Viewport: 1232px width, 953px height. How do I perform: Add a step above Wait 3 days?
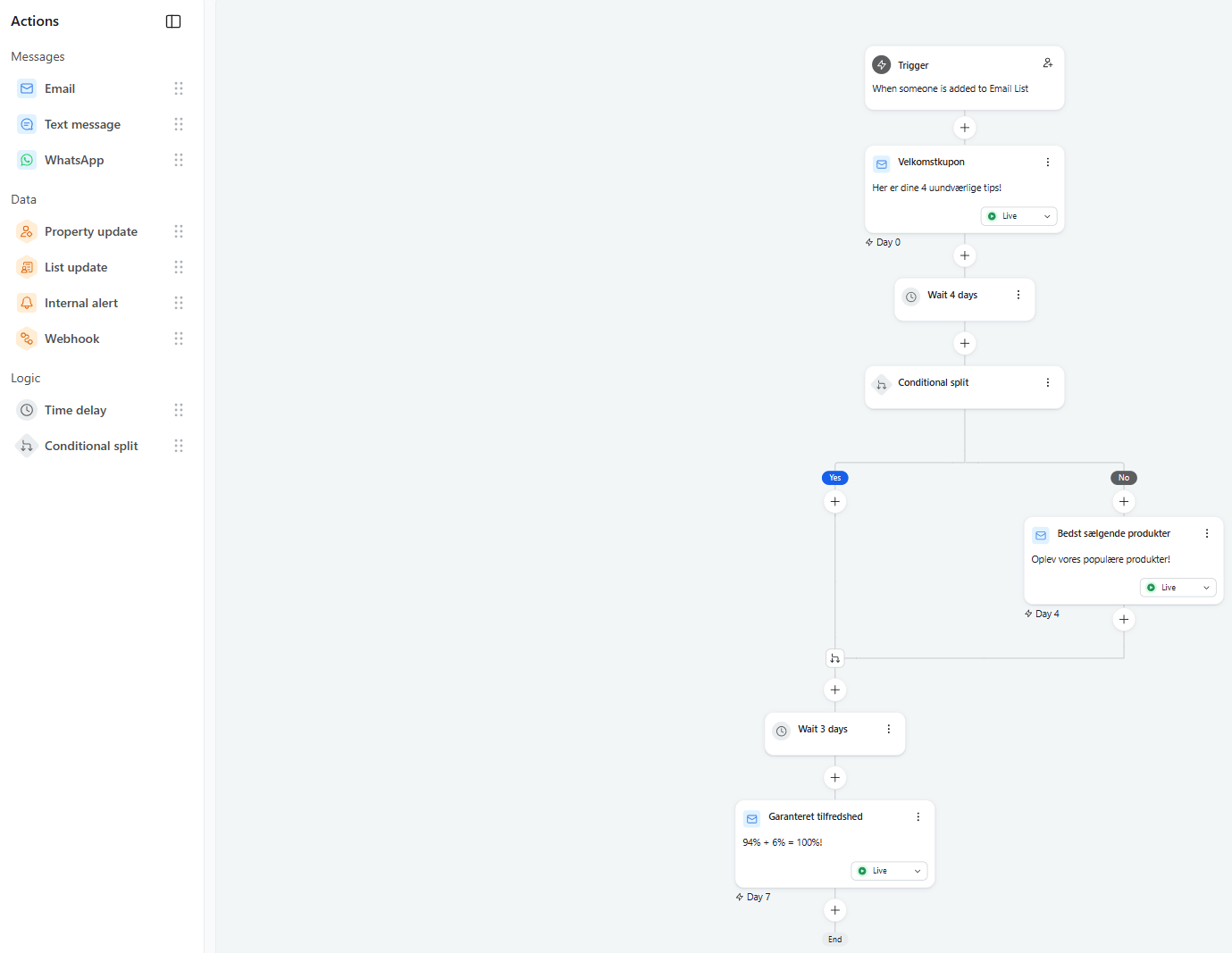coord(835,690)
